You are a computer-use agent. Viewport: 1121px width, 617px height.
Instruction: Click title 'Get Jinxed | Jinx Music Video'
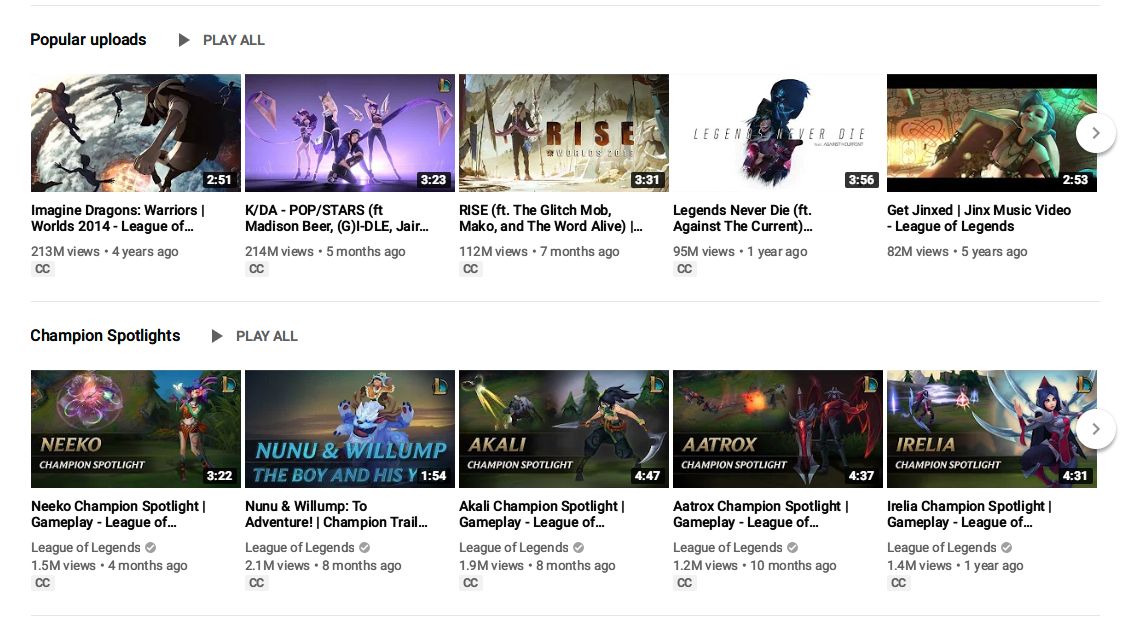[x=979, y=218]
